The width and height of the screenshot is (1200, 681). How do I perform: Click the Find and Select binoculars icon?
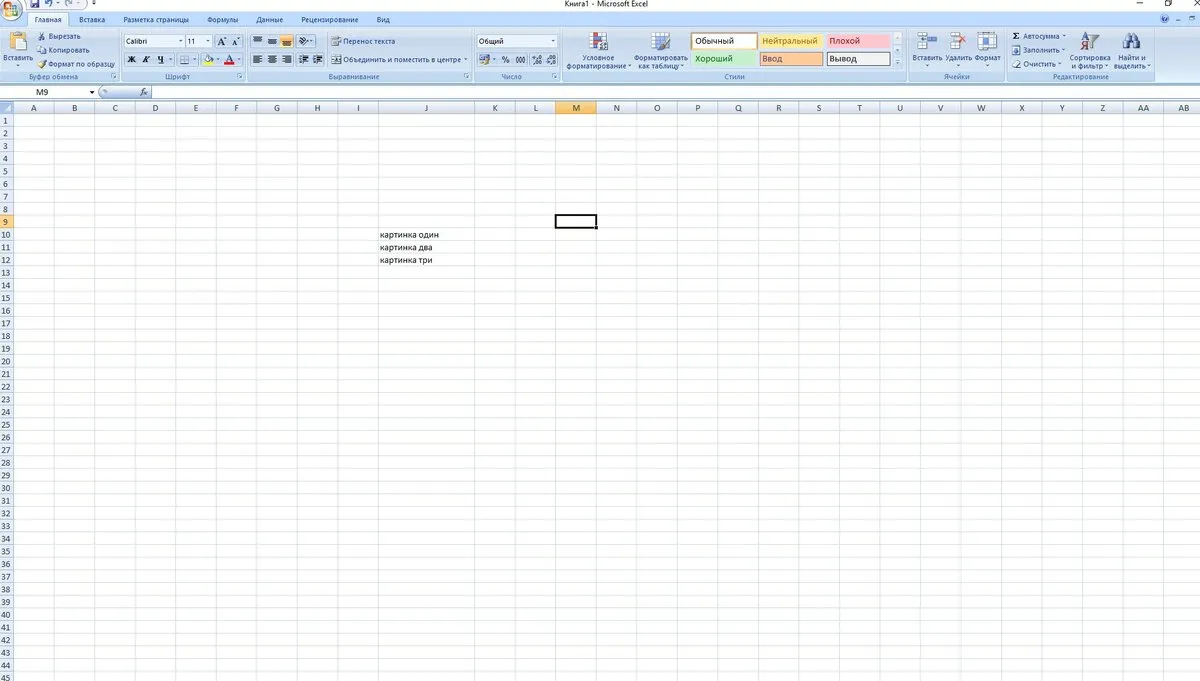[1131, 41]
